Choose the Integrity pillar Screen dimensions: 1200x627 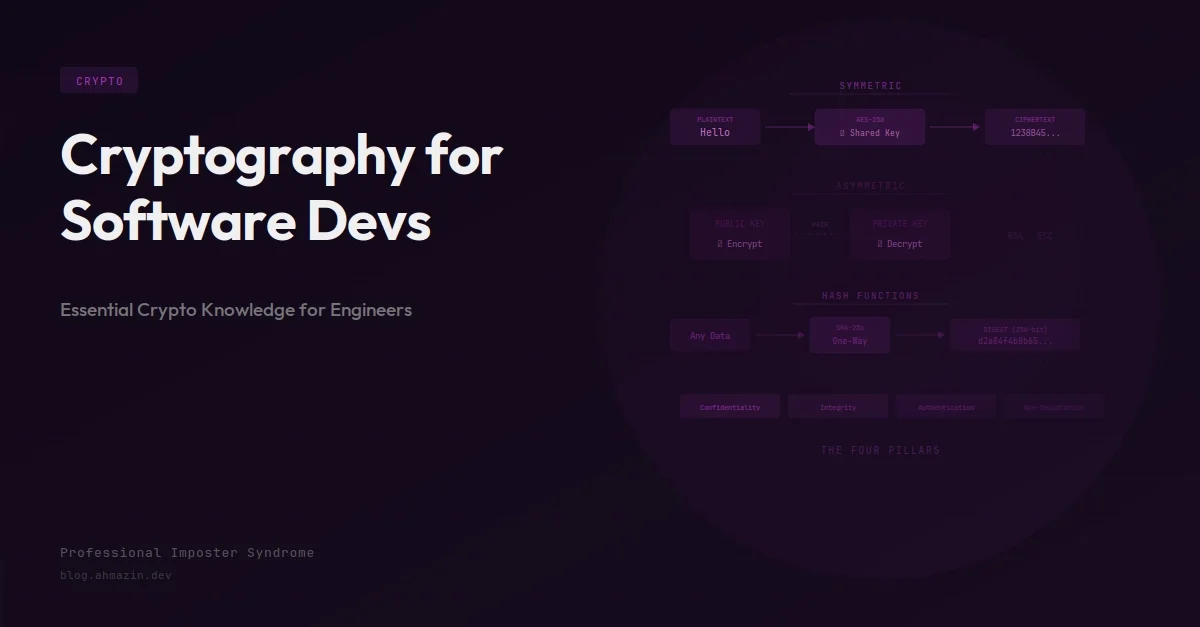click(x=838, y=407)
